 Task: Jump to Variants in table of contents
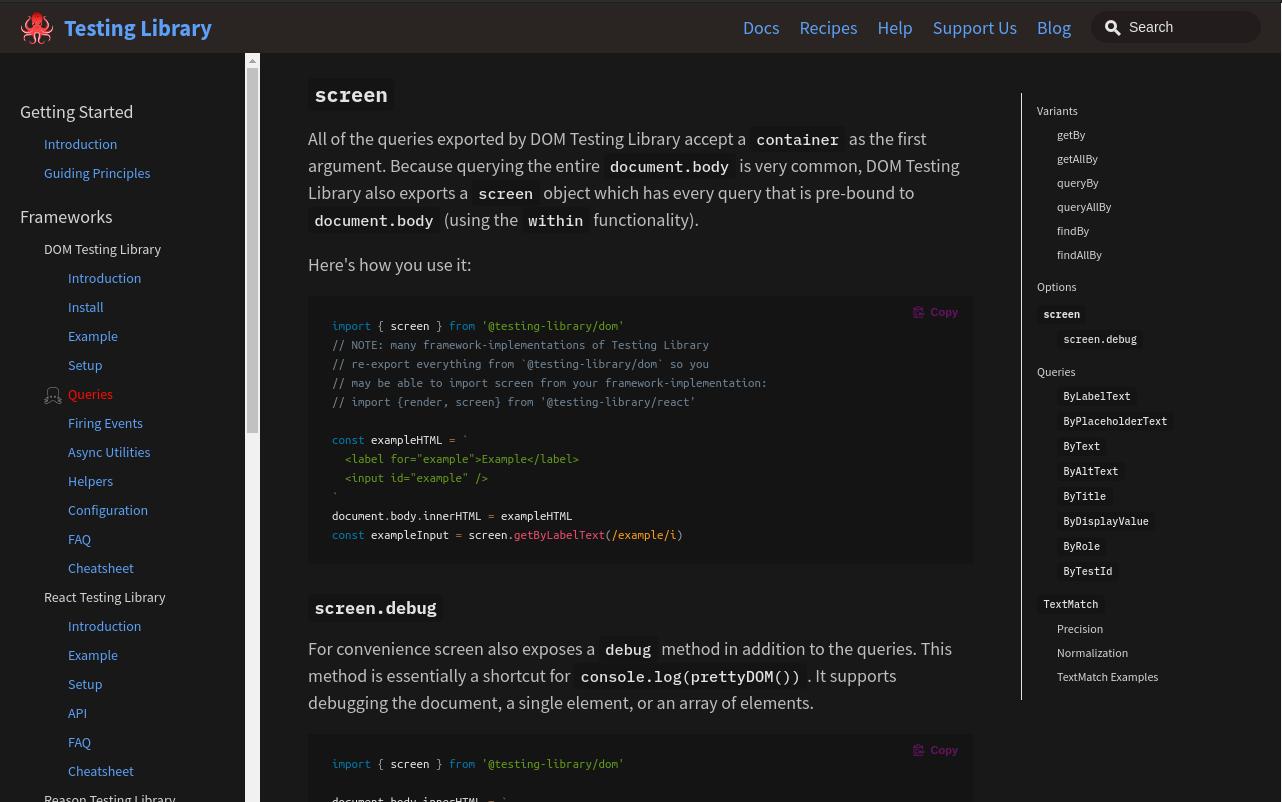[1057, 111]
